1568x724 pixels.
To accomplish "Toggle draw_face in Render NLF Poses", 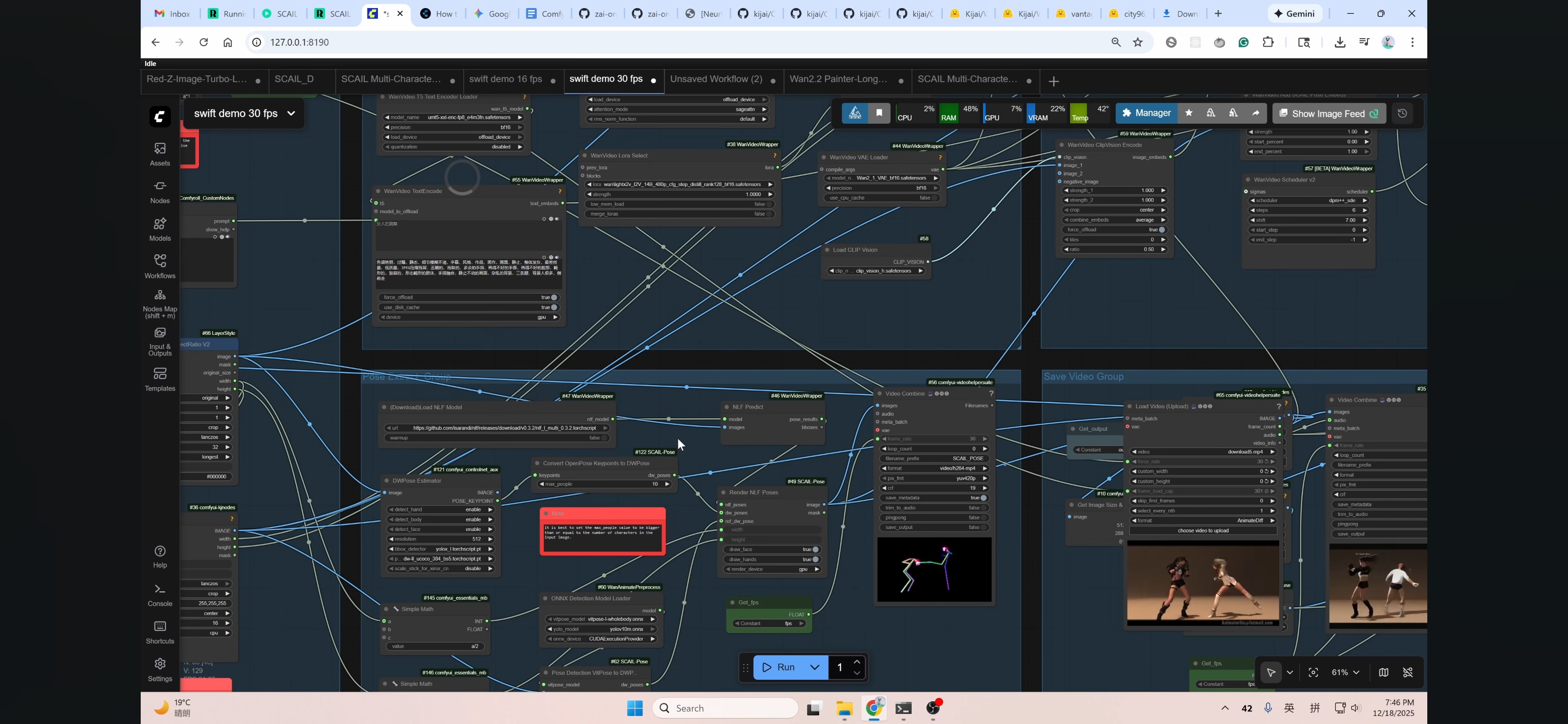I will pyautogui.click(x=815, y=550).
